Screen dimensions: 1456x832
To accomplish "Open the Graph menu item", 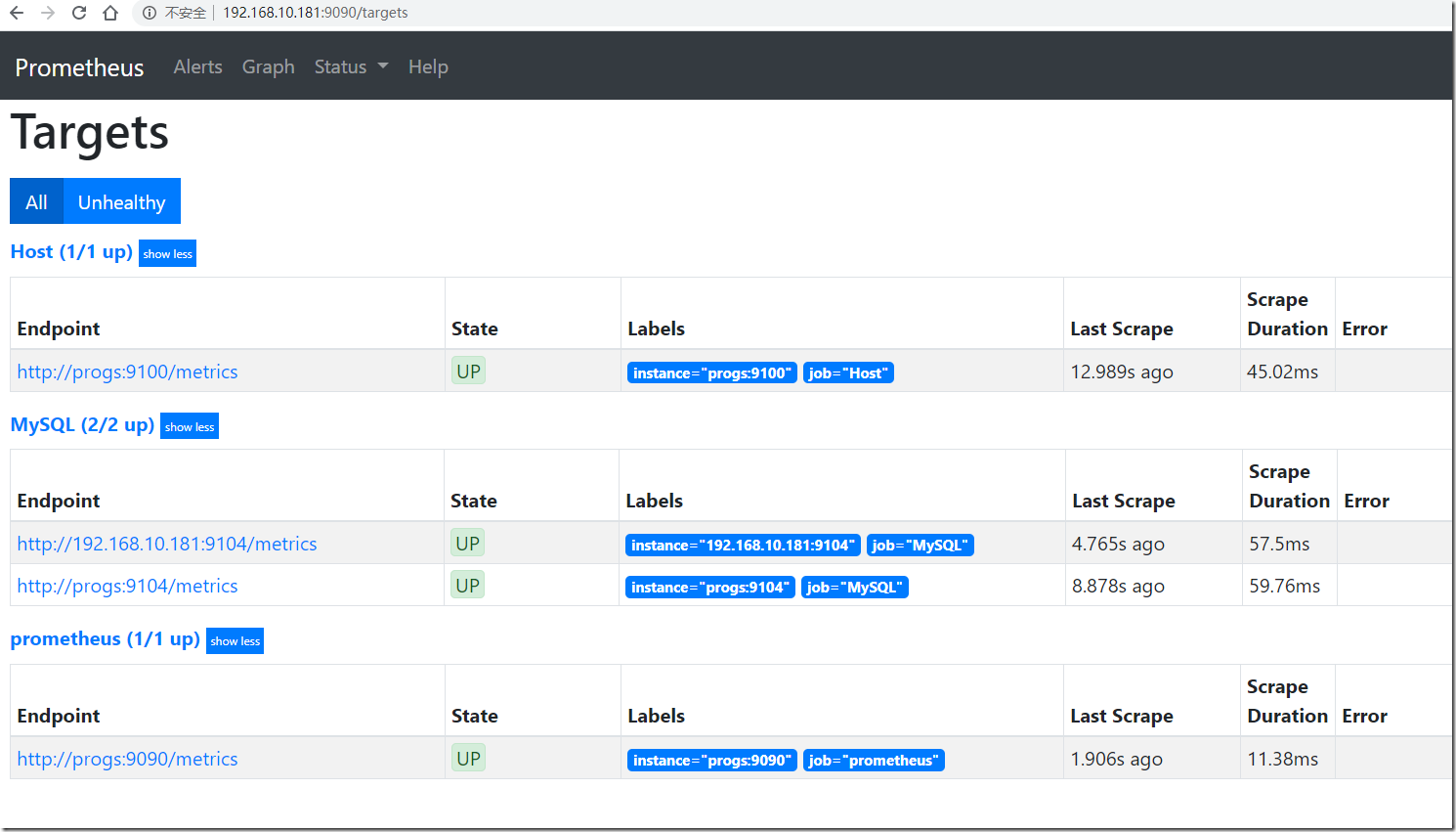I will point(269,66).
